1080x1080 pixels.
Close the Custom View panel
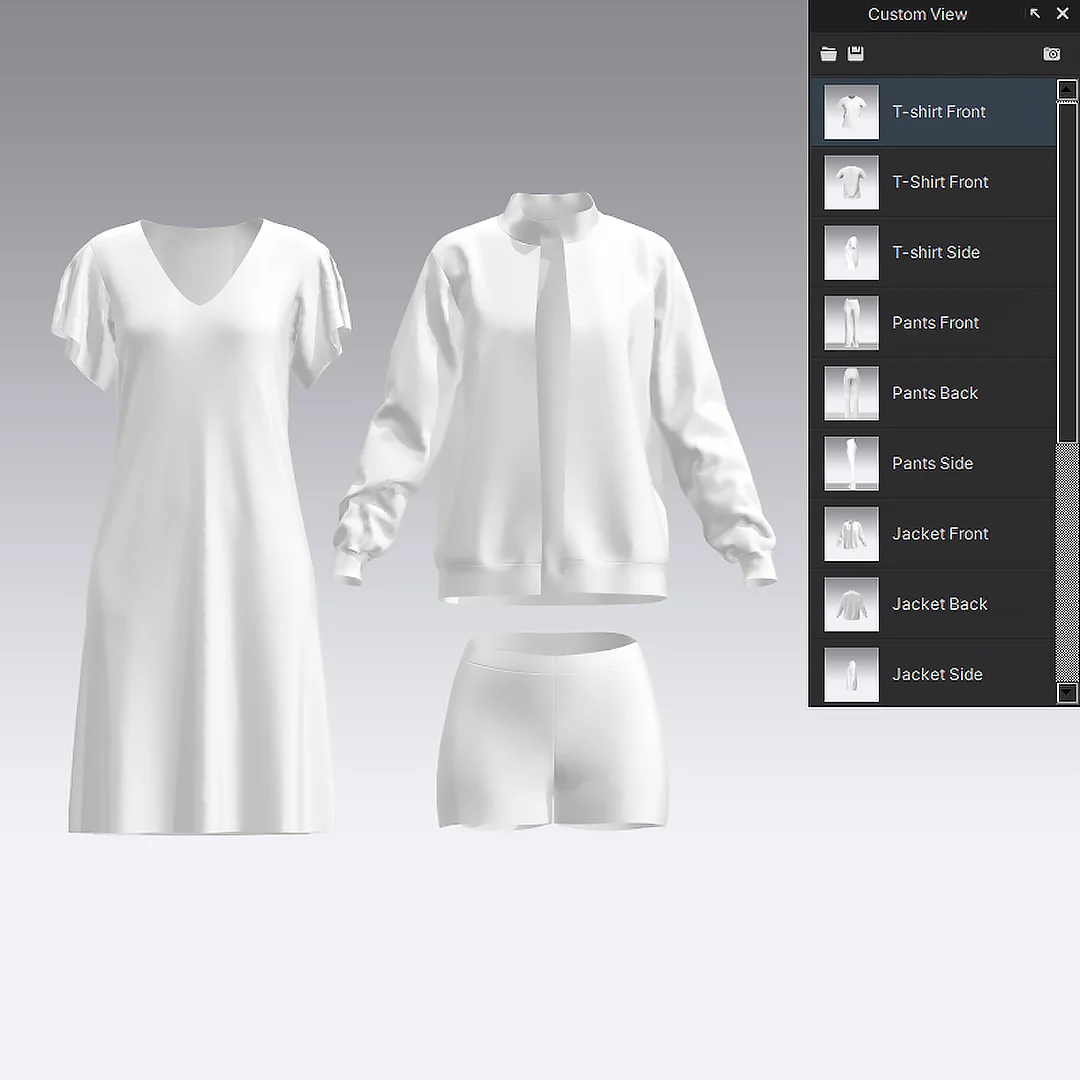point(1062,13)
